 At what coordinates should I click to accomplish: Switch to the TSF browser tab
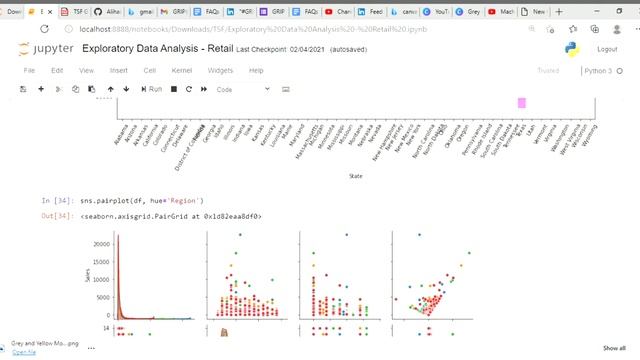74,12
